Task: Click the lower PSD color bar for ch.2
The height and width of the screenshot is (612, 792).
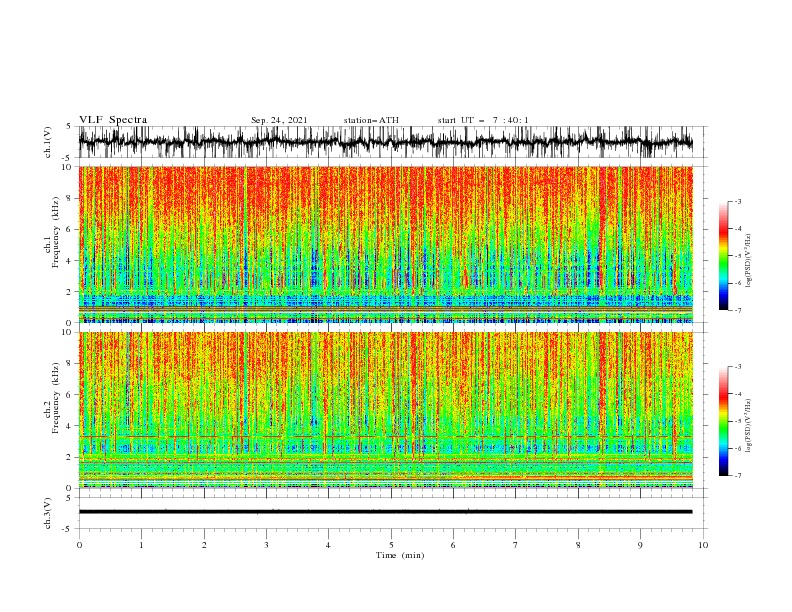Action: [x=724, y=421]
